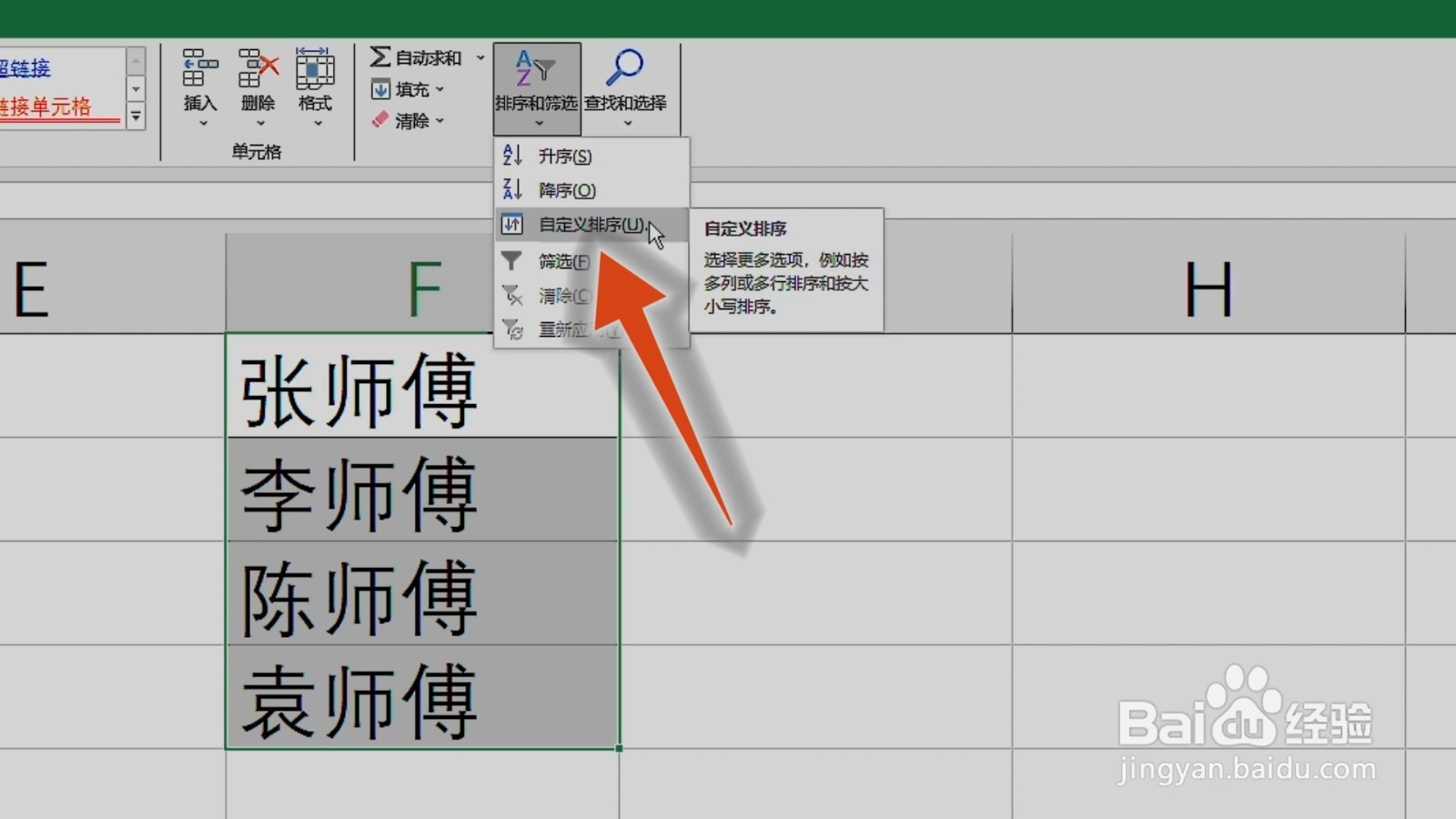Screen dimensions: 1456x819
Task: Select the linked cell style 链接单元格
Action: pyautogui.click(x=45, y=106)
